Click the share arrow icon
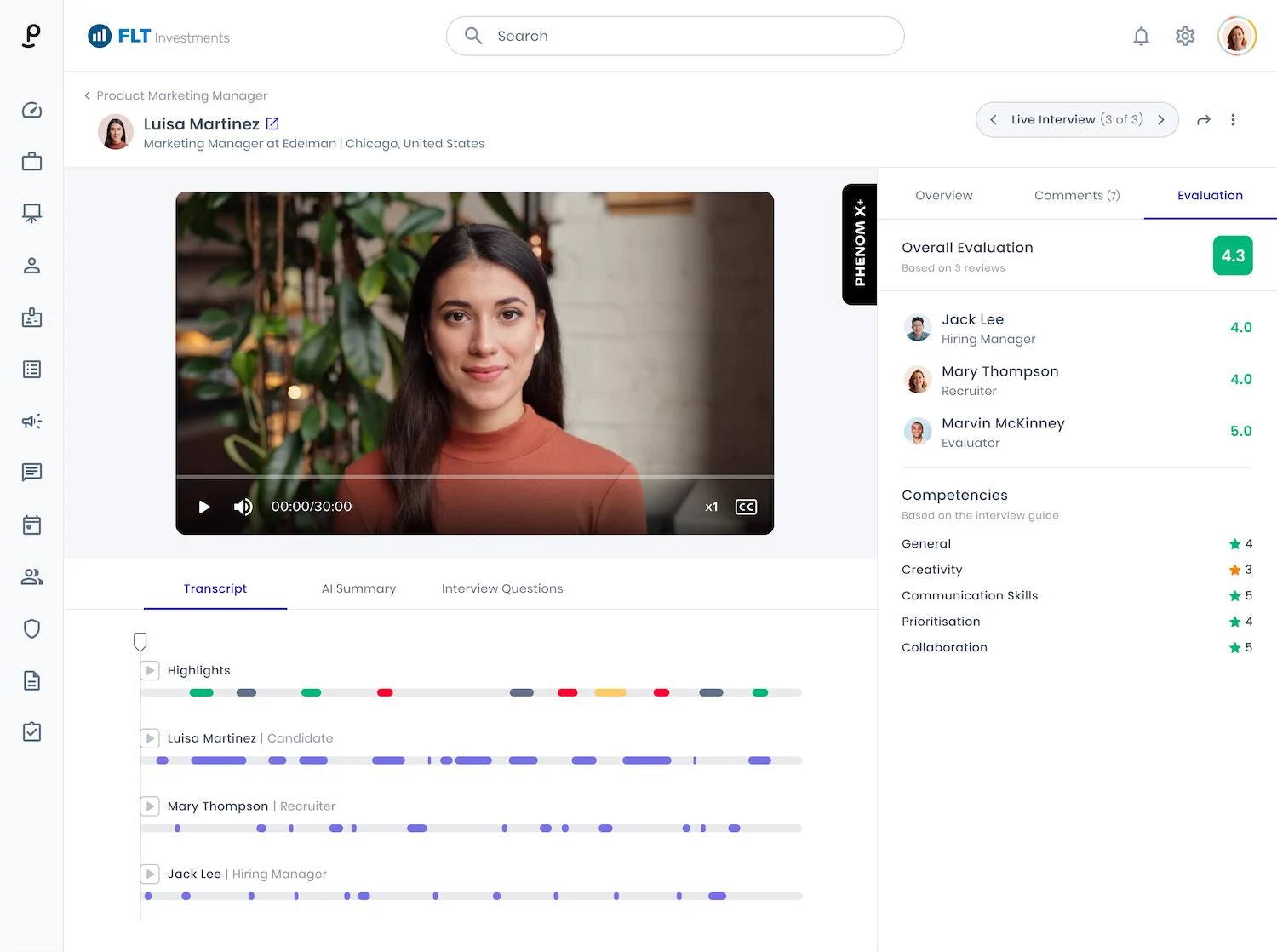This screenshot has width=1277, height=952. click(1204, 120)
